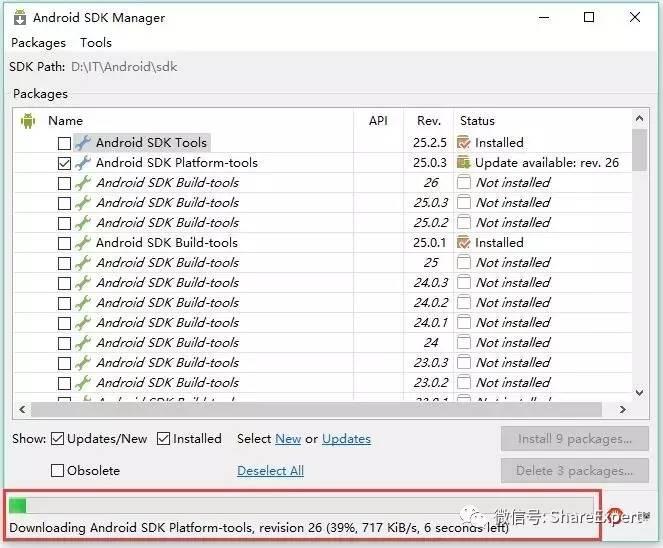The image size is (663, 548).
Task: Check Build-tools revision 25.0.3 checkbox
Action: [64, 203]
